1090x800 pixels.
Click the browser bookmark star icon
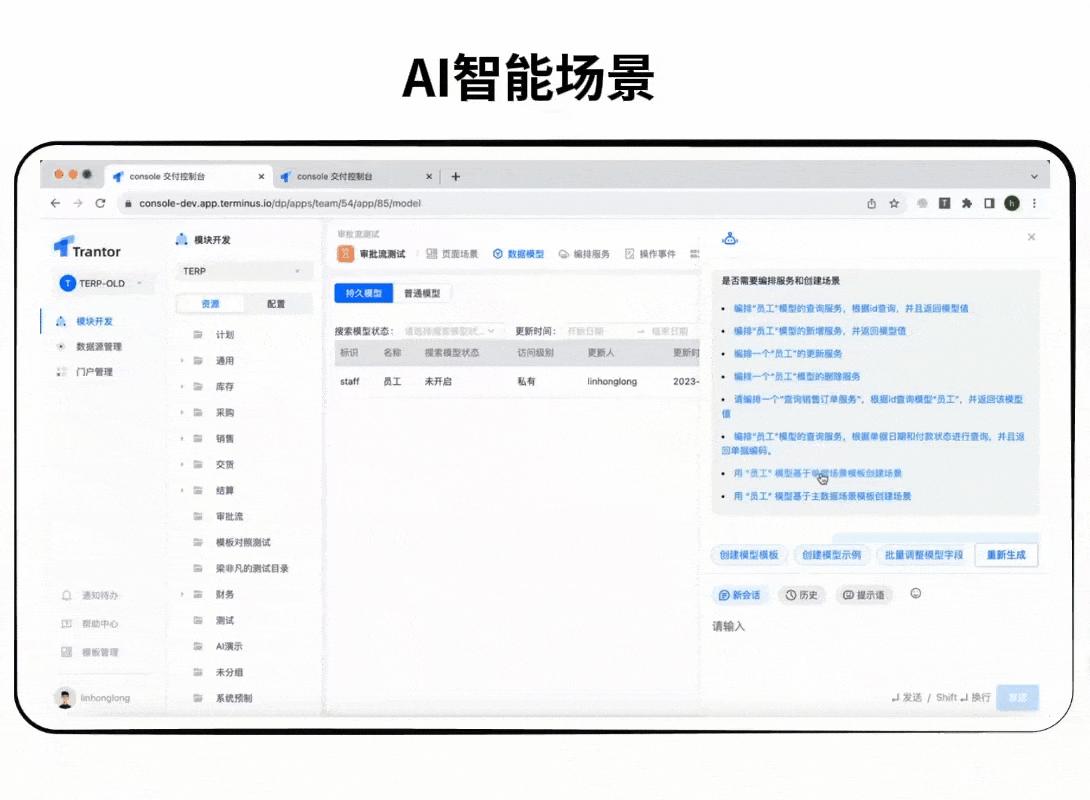tap(892, 202)
